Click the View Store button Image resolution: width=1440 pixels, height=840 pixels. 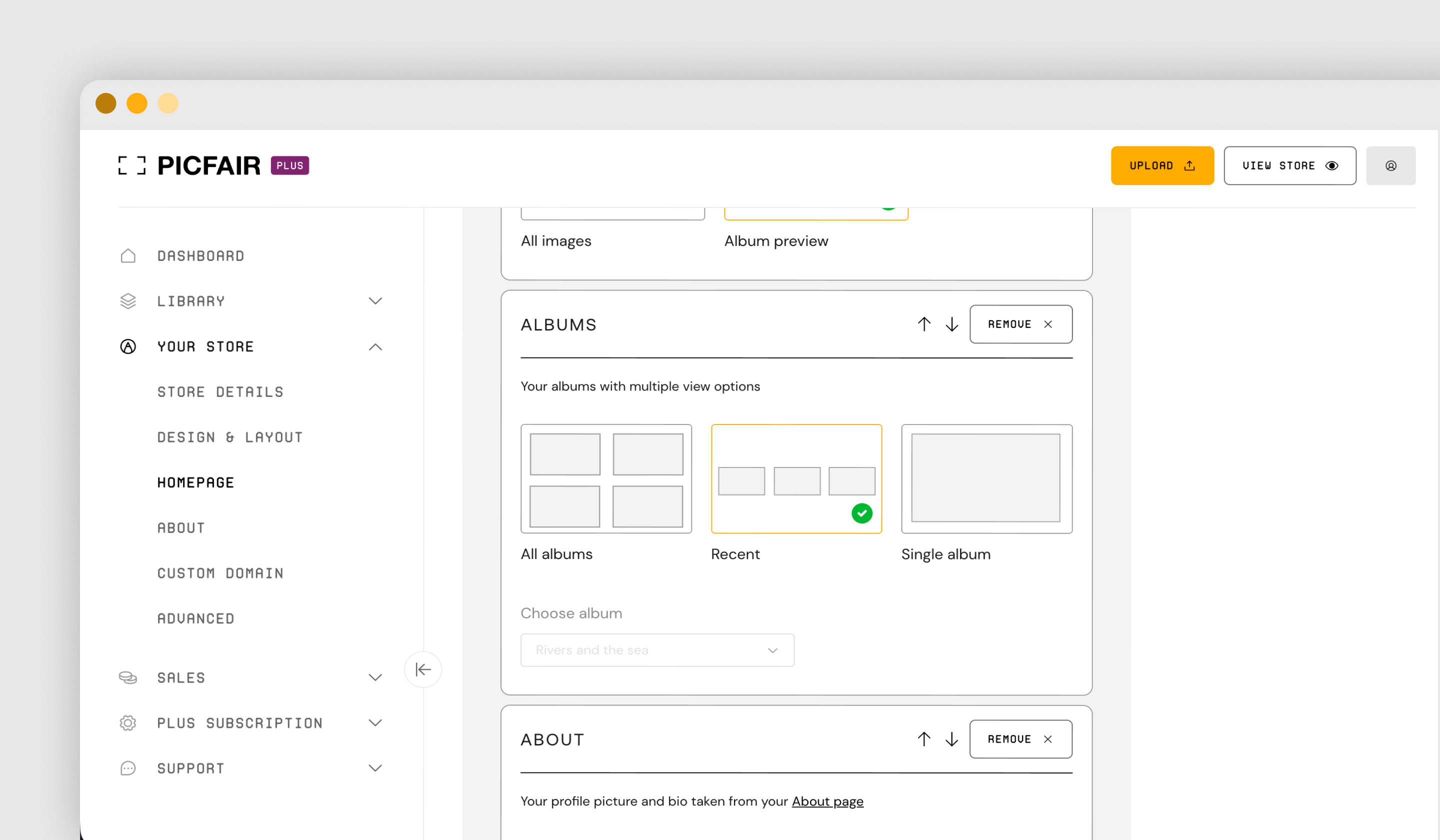point(1289,165)
